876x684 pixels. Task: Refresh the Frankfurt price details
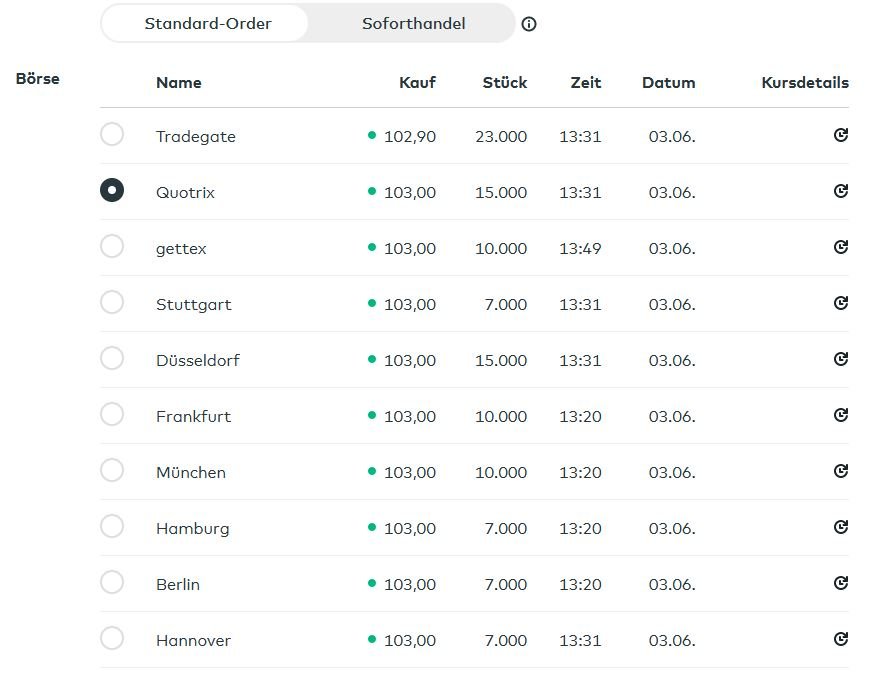click(x=840, y=415)
